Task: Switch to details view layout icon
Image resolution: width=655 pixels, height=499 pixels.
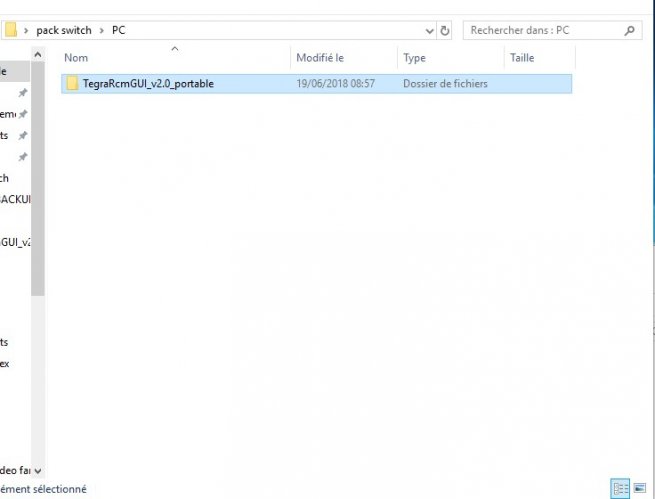Action: [620, 488]
